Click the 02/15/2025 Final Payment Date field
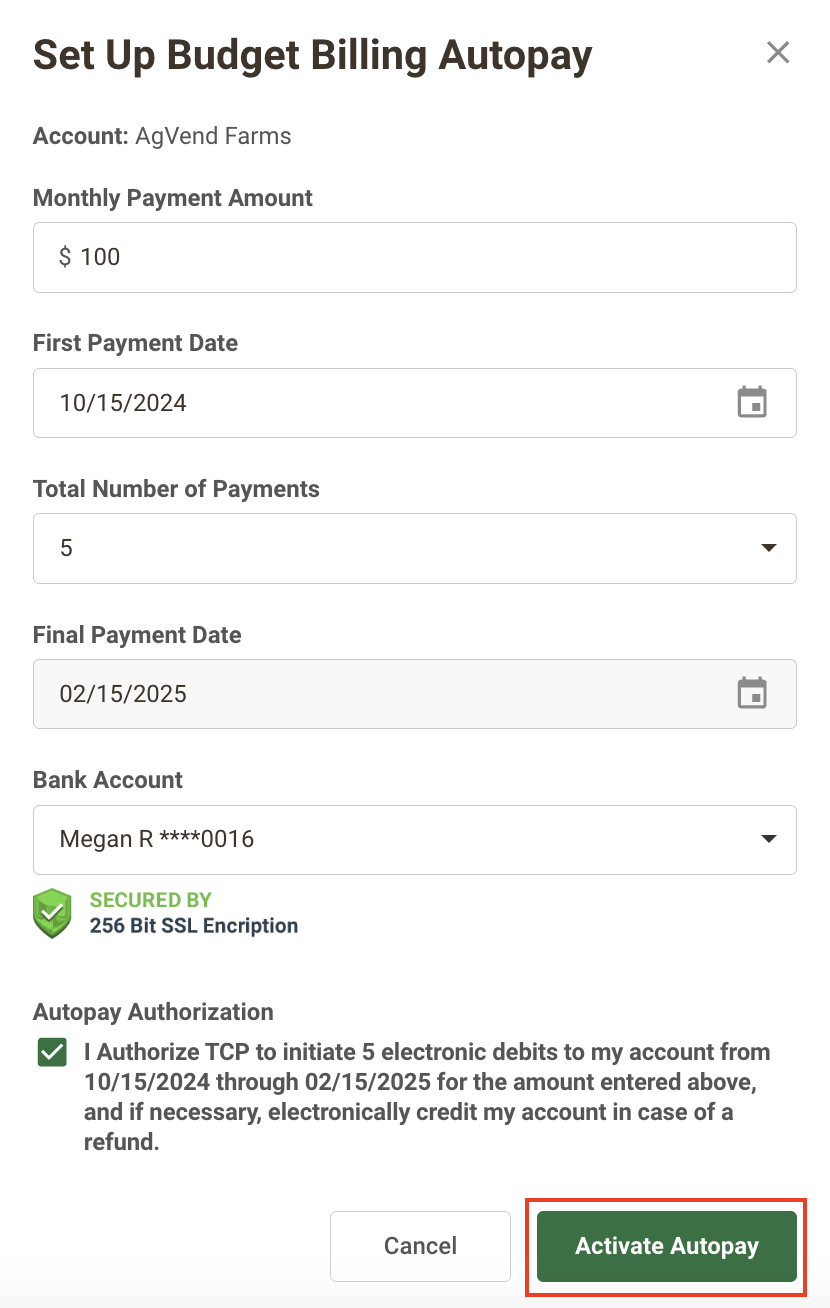This screenshot has width=830, height=1308. click(x=415, y=694)
